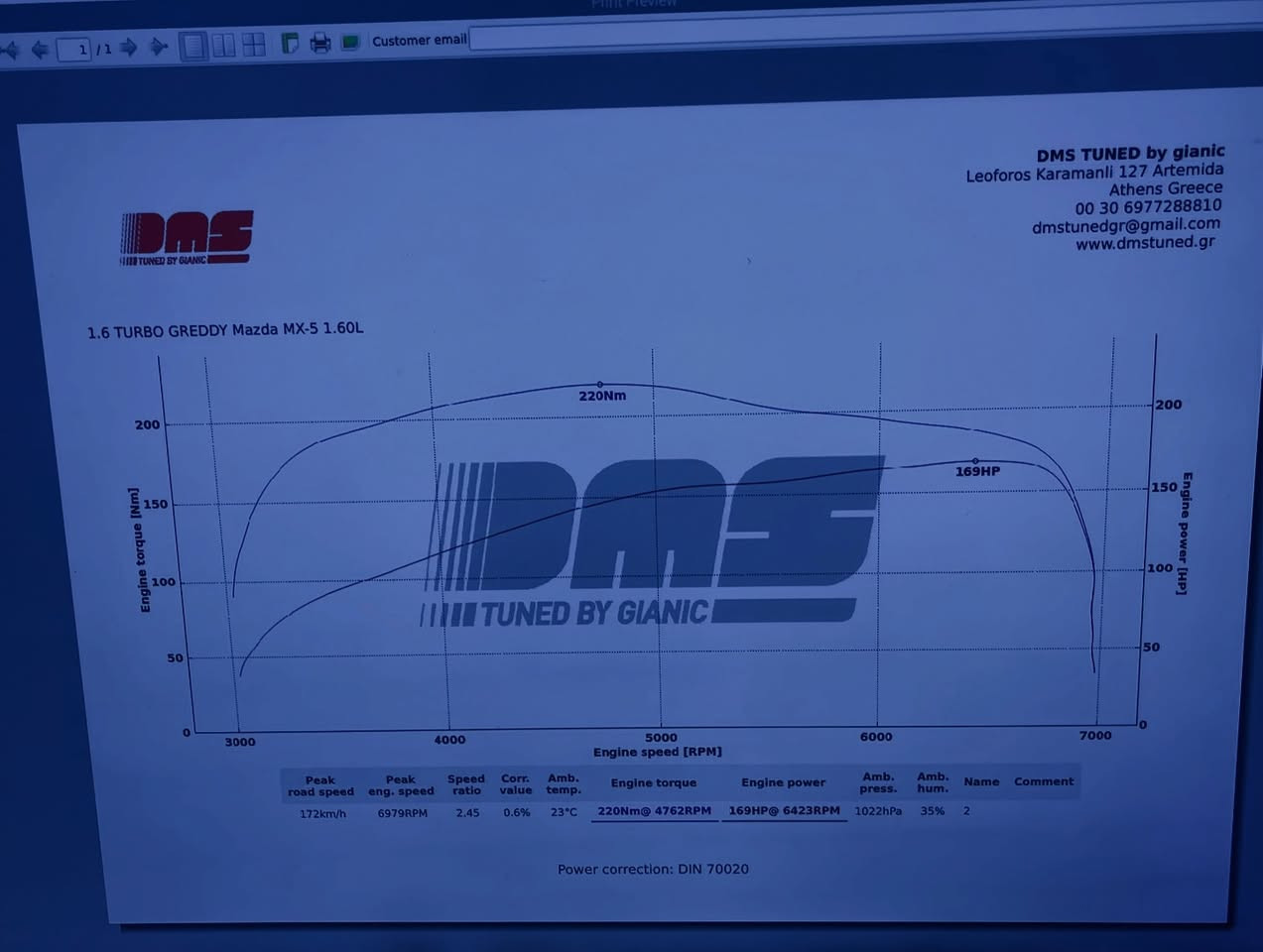Click the Peak eng. speed column header
The width and height of the screenshot is (1263, 952).
[401, 785]
